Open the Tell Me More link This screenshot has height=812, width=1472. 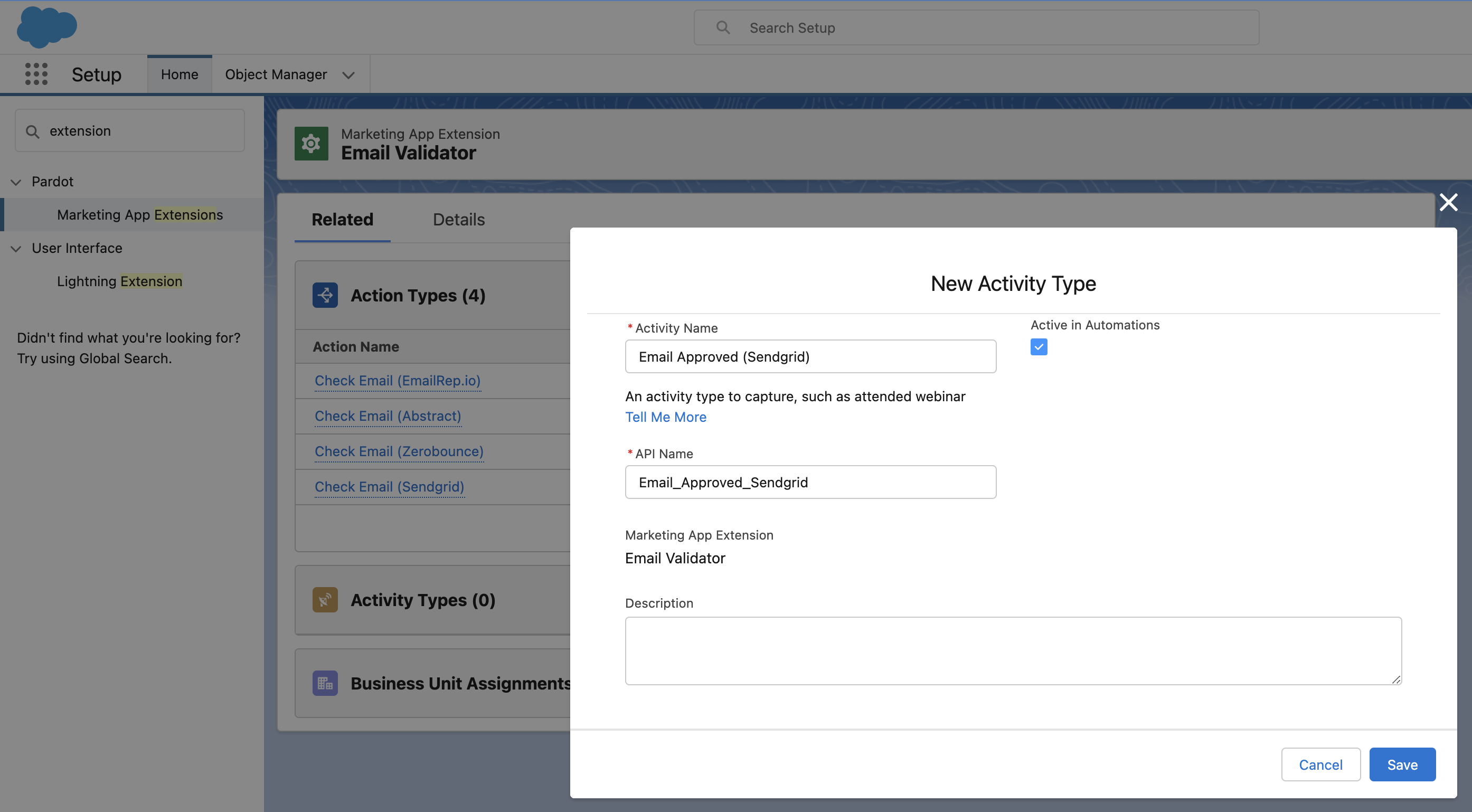point(666,417)
